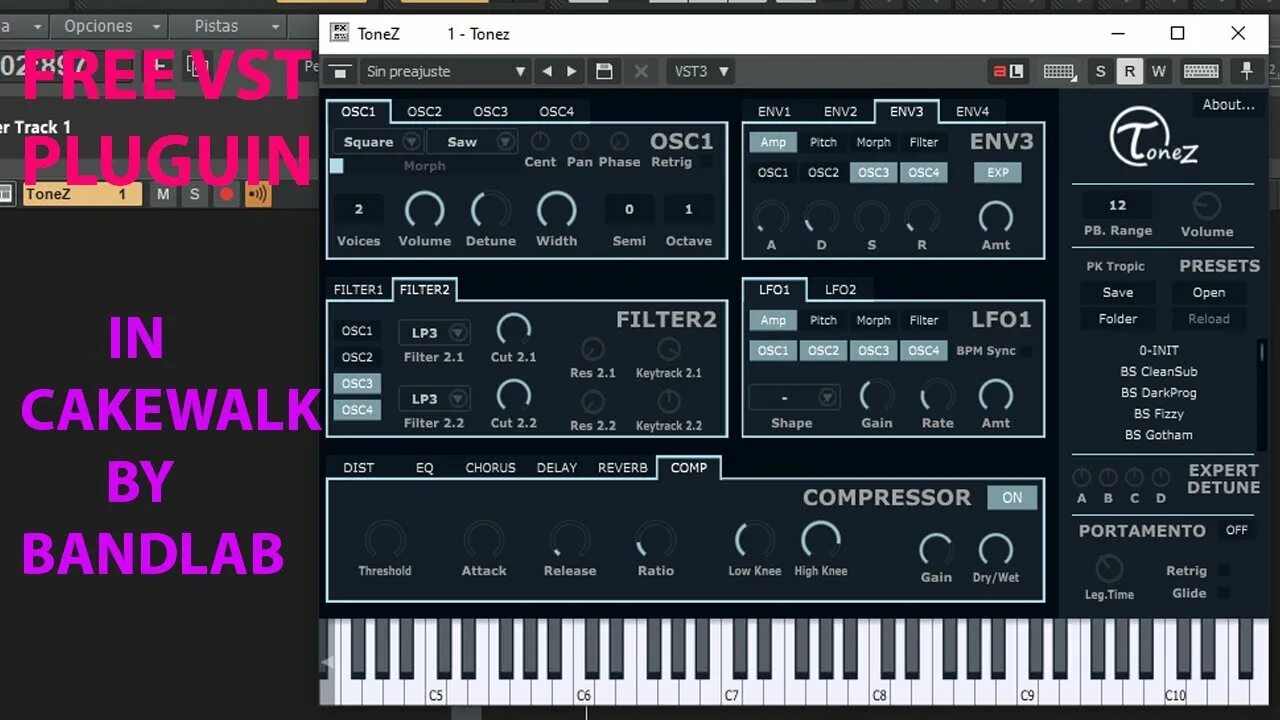Adjust the OSC1 Volume knob
The image size is (1280, 720).
coord(424,210)
